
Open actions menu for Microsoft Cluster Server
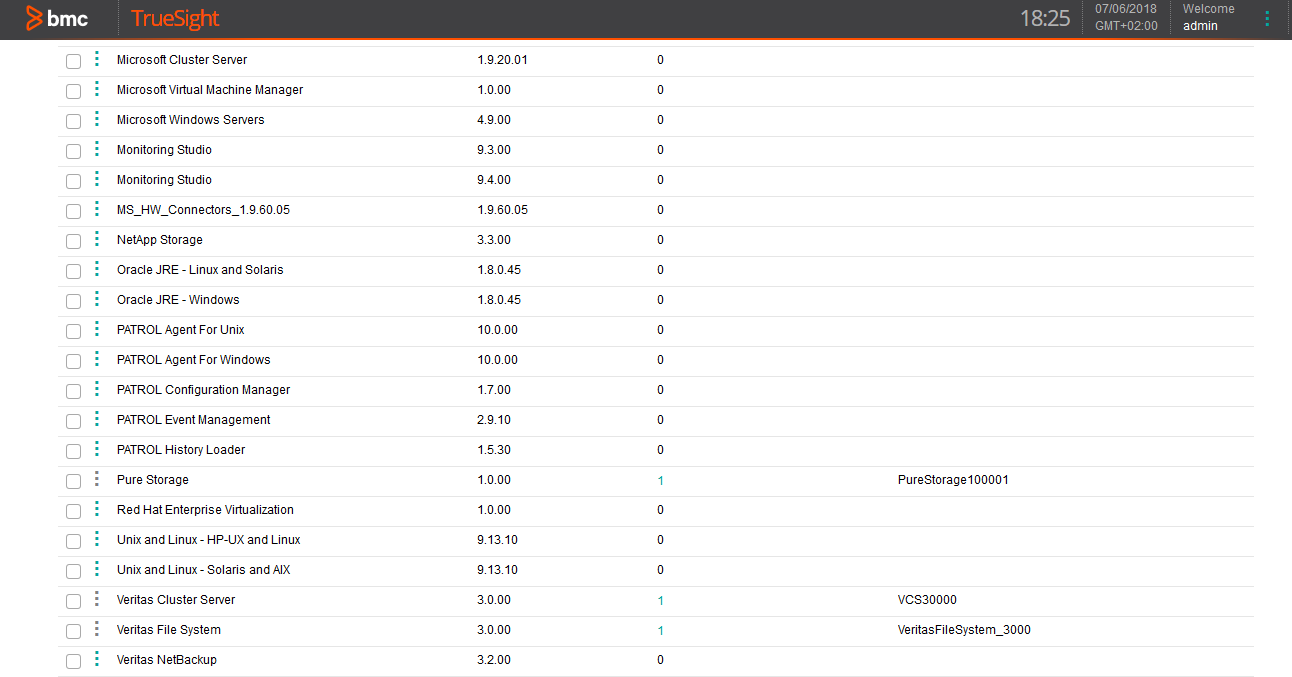(x=97, y=59)
